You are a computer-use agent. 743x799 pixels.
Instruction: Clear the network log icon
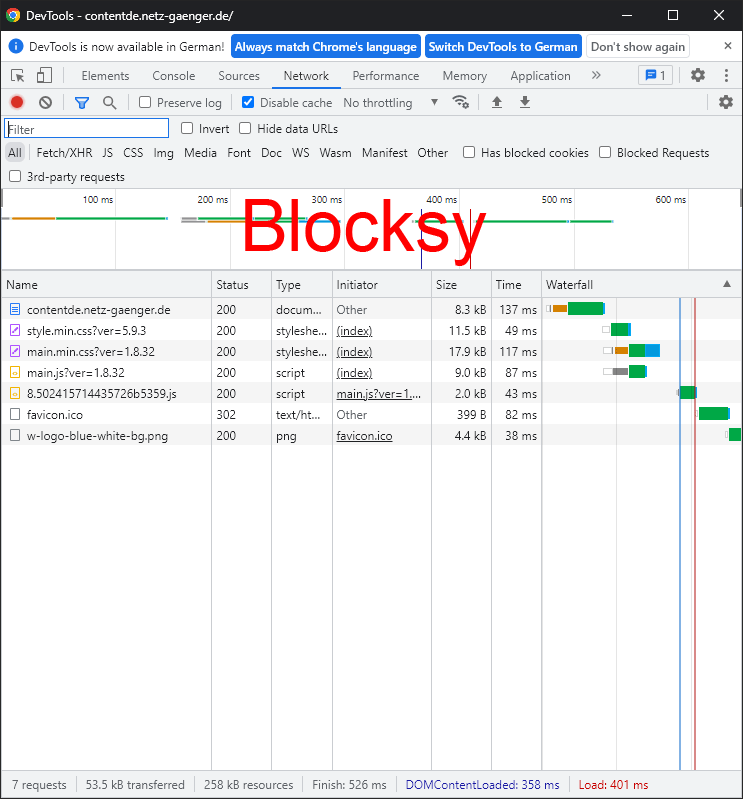[x=45, y=102]
